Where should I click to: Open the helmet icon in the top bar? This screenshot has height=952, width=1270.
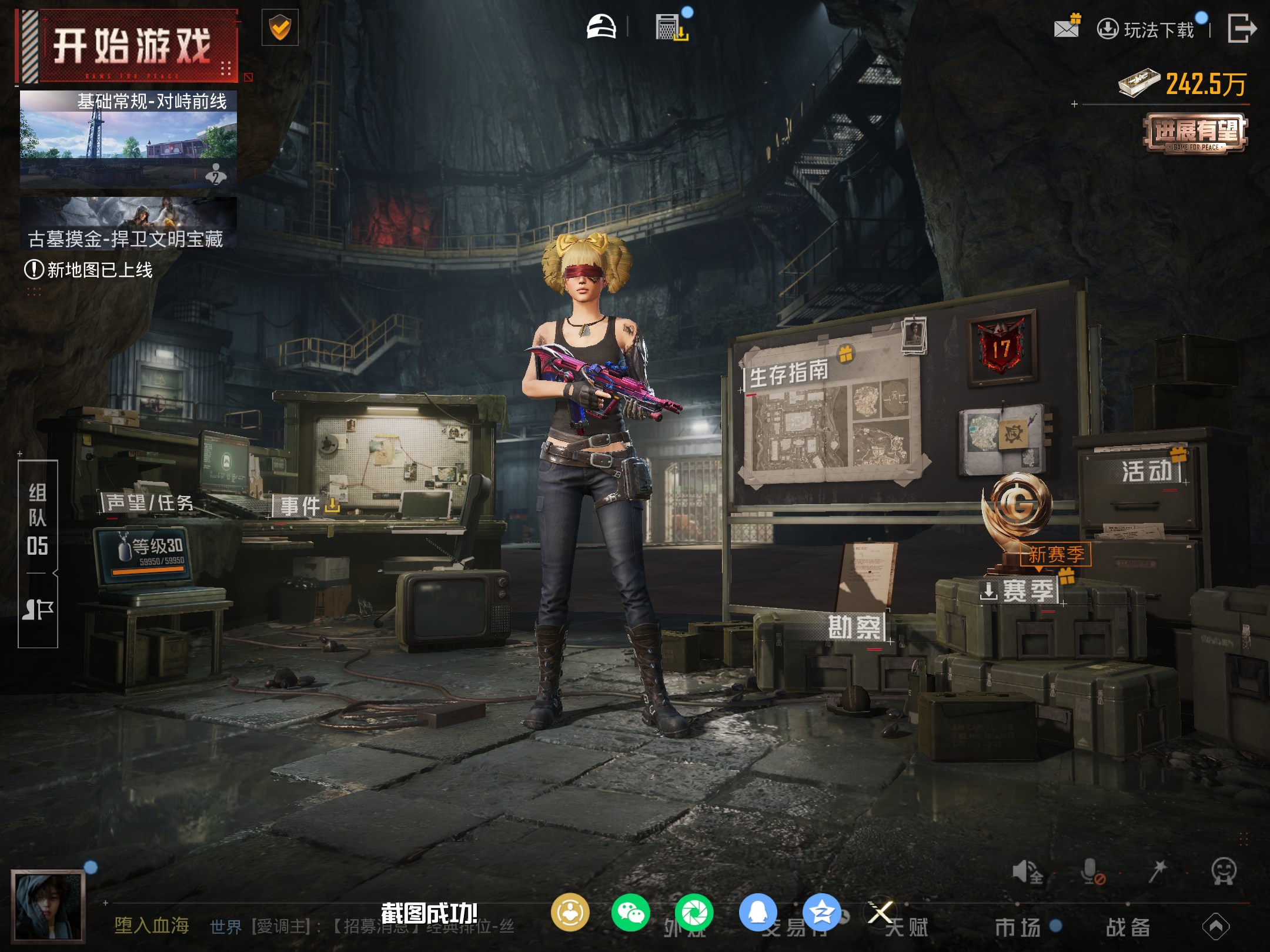(x=601, y=27)
